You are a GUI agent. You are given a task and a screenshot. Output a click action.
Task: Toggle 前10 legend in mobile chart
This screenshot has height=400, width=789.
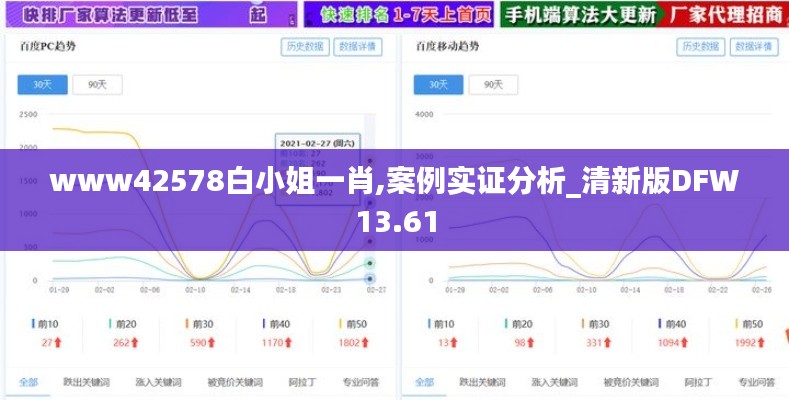pos(441,324)
